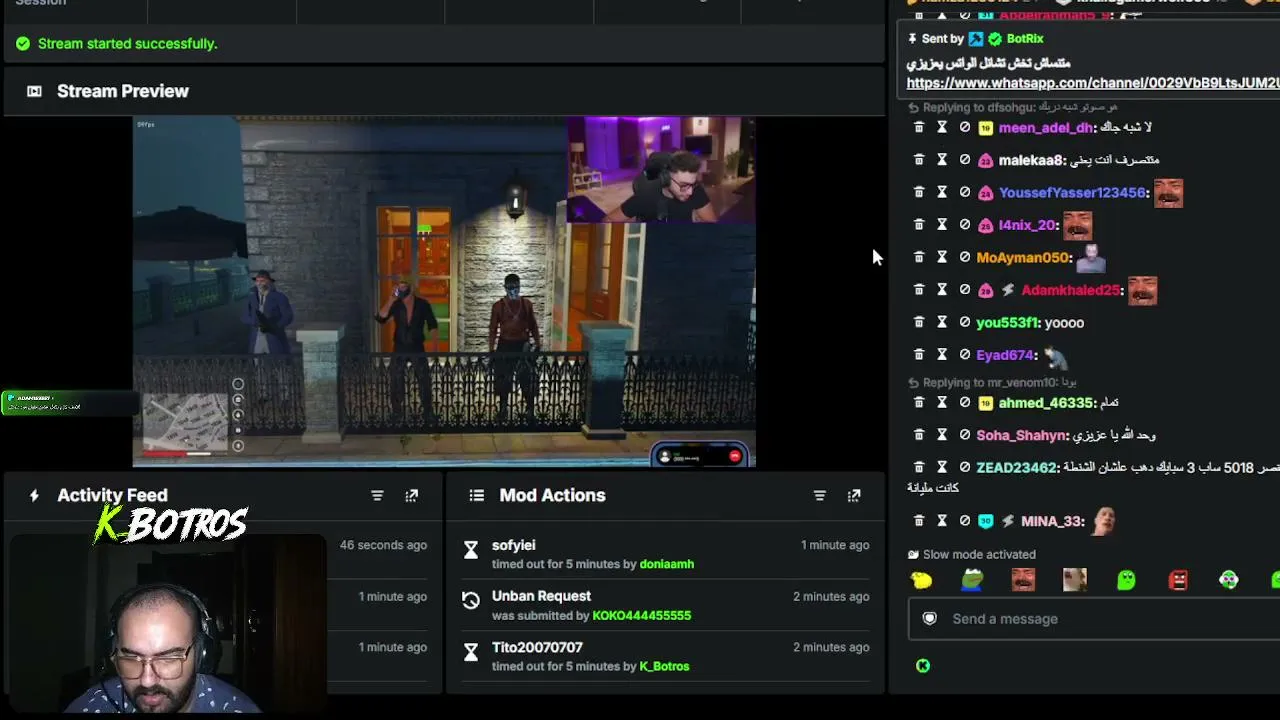Timeout user l4nix_20
The image size is (1280, 720).
click(942, 225)
